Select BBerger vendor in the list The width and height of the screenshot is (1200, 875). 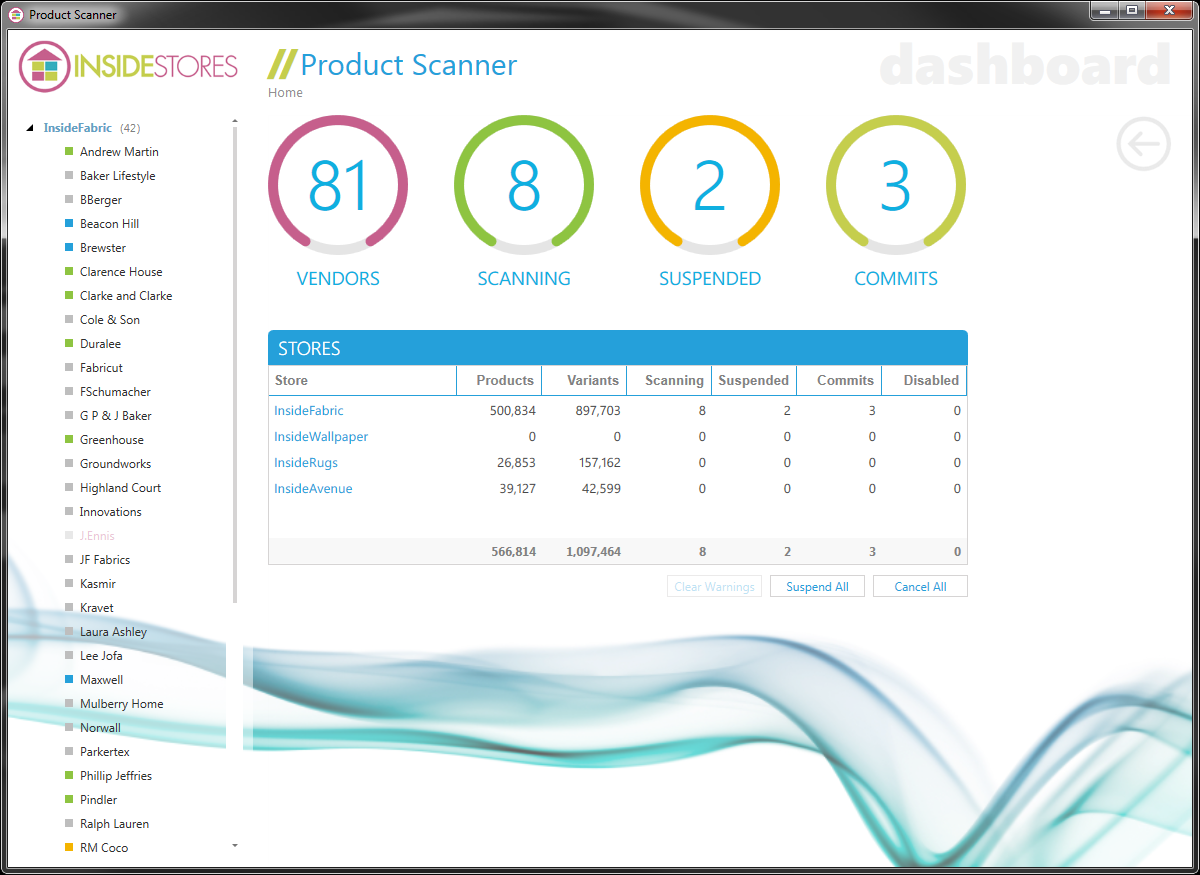(101, 200)
